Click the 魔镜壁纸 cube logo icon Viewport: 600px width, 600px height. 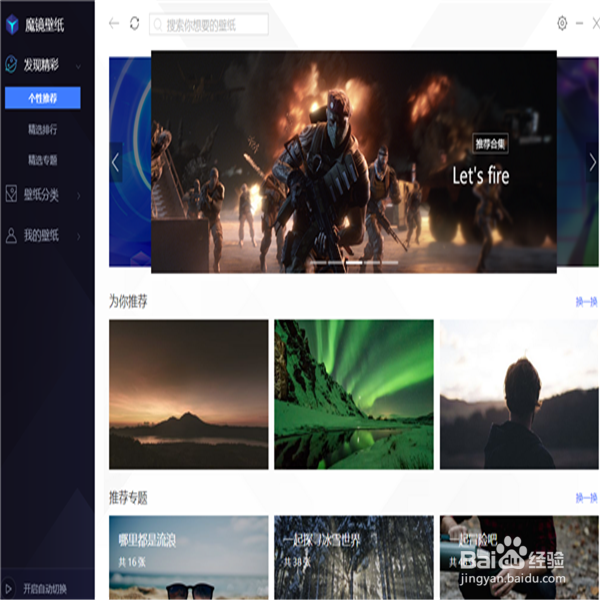(12, 24)
